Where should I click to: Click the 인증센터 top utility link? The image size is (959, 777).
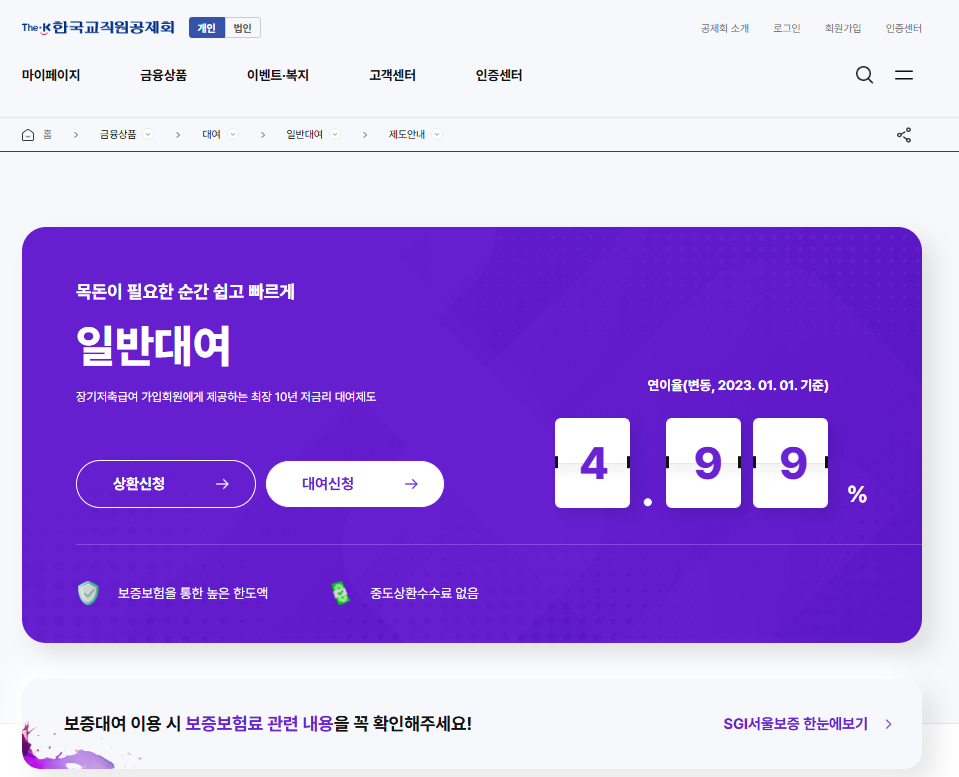coord(903,28)
